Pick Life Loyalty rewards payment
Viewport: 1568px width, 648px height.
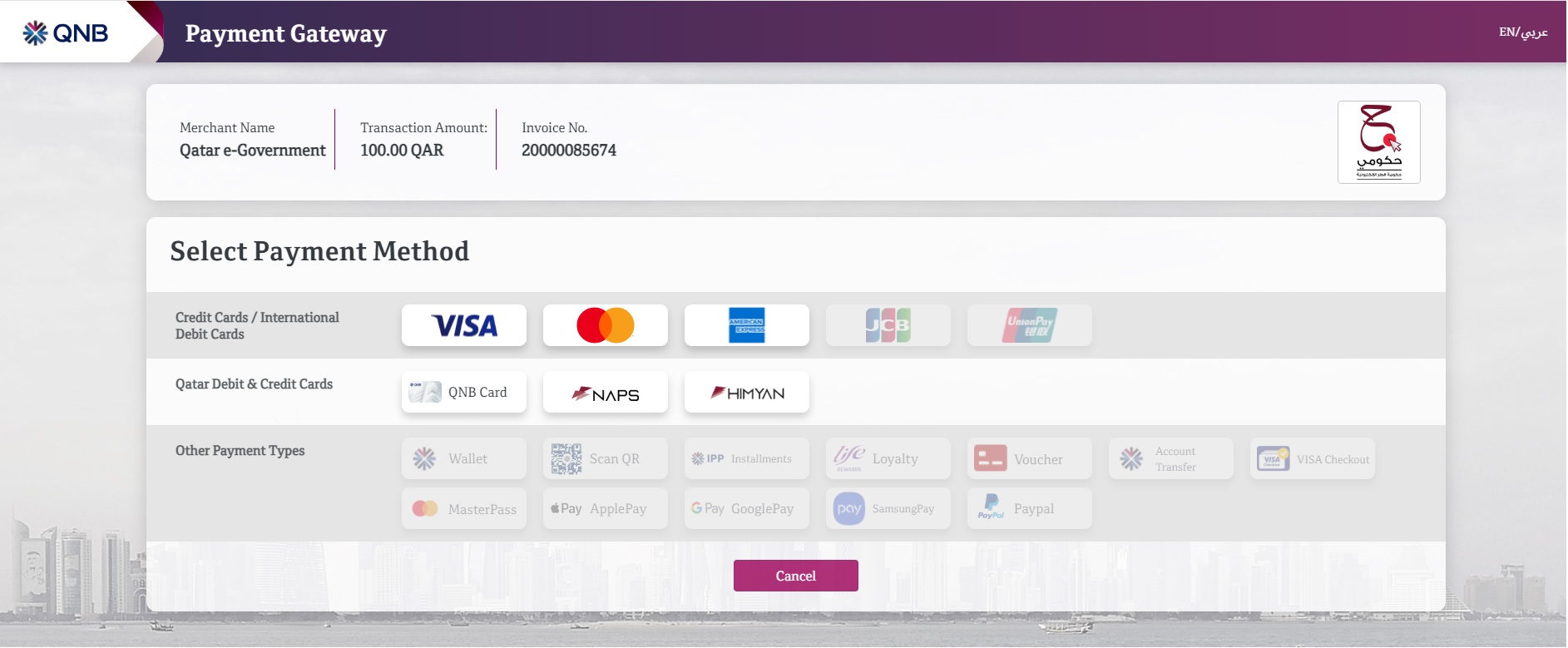888,458
